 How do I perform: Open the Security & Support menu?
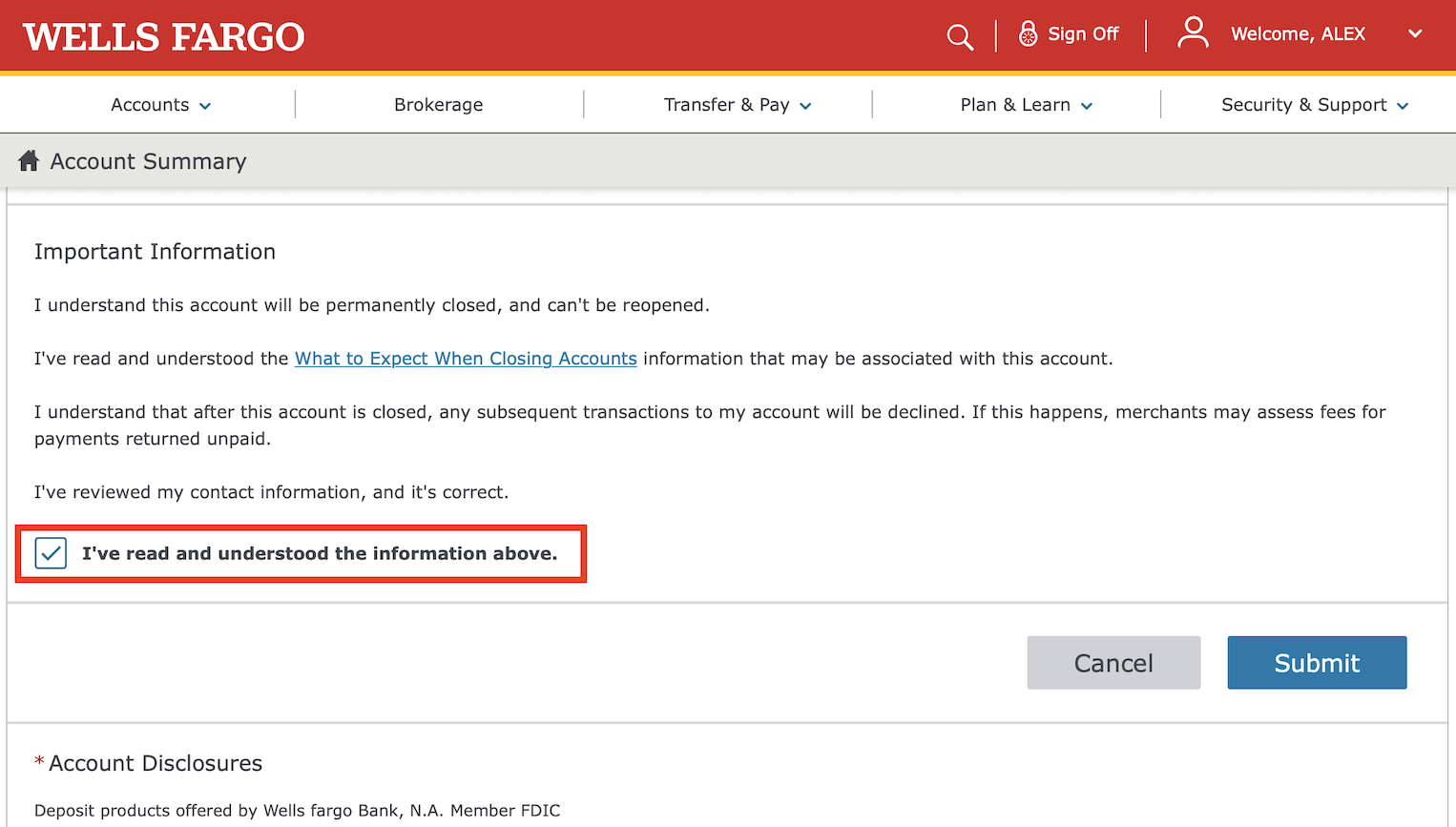pos(1304,105)
